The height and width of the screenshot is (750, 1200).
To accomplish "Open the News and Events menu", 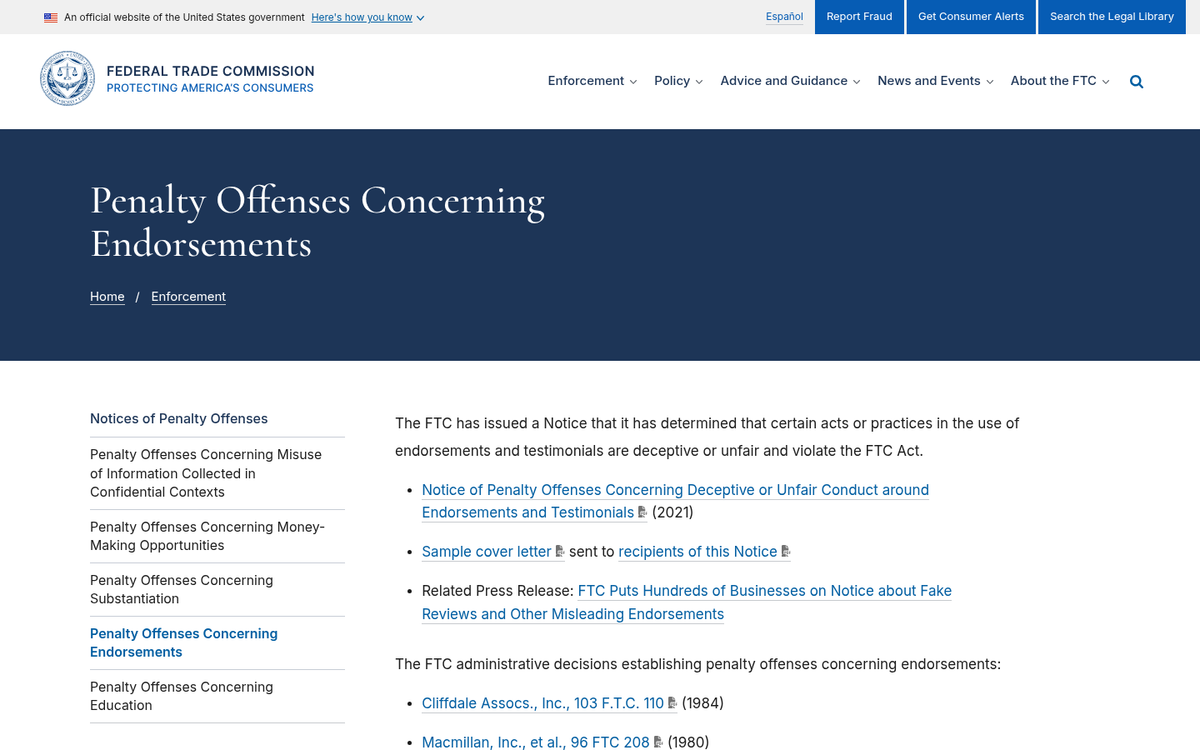I will click(935, 81).
